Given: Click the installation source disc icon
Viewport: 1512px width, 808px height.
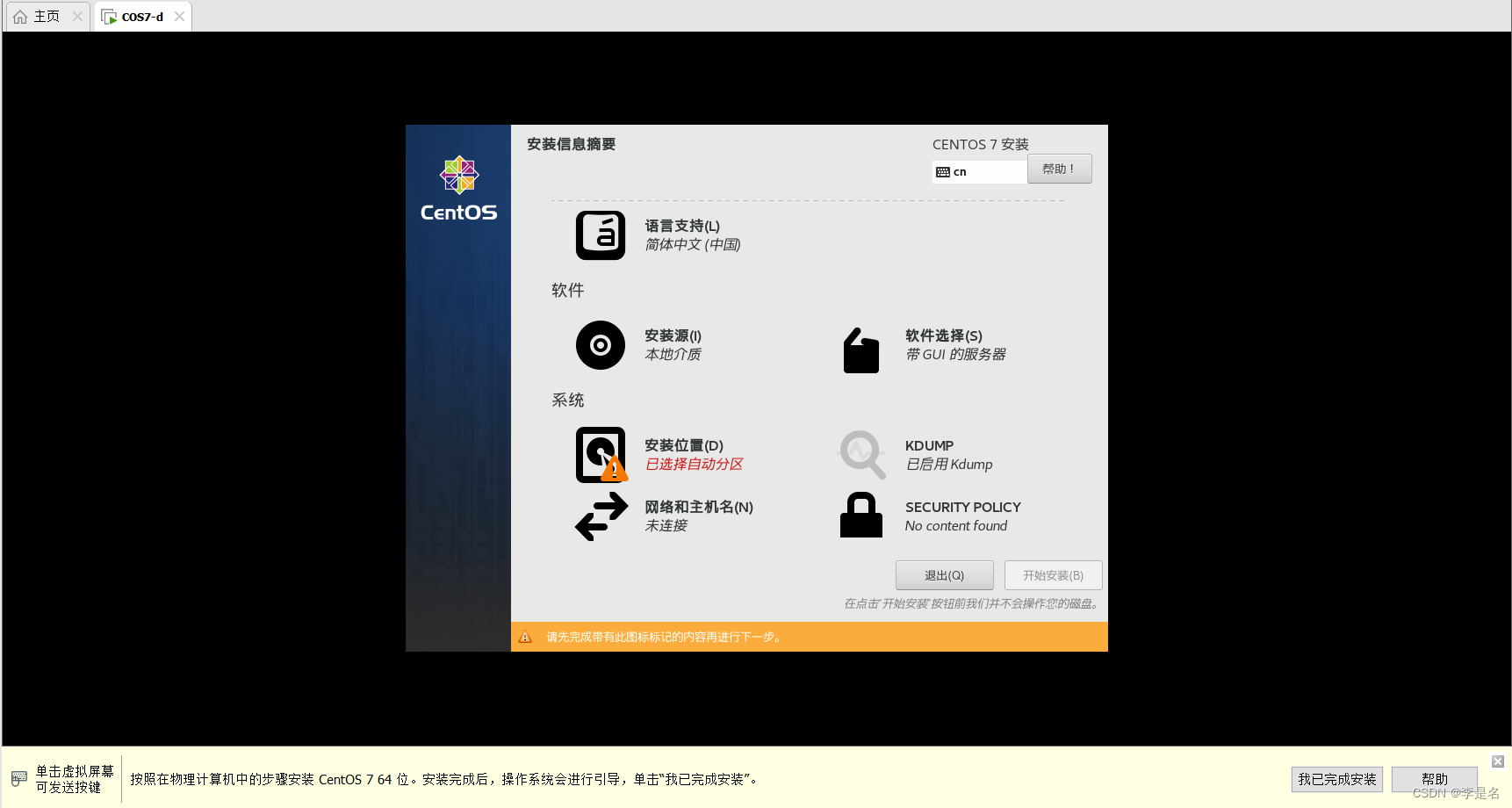Looking at the screenshot, I should tap(601, 345).
